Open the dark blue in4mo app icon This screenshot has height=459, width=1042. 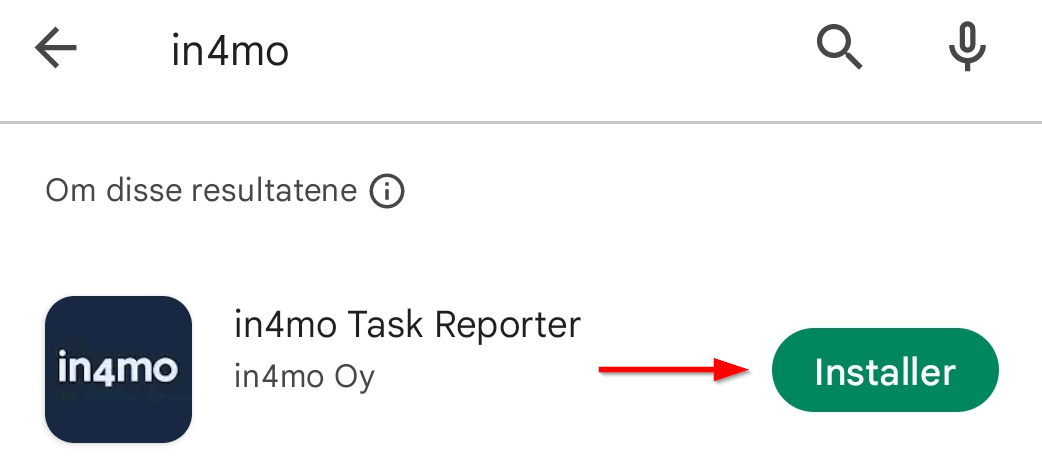pos(118,369)
